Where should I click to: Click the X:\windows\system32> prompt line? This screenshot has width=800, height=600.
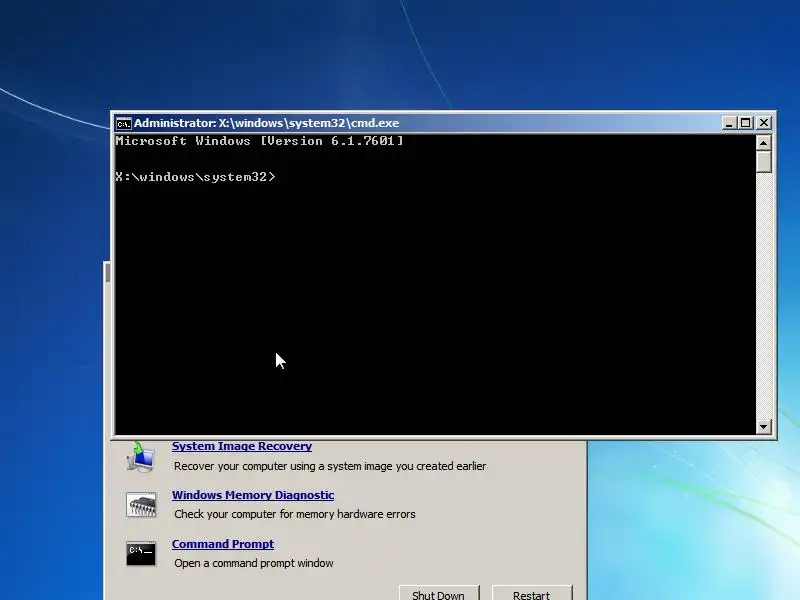pyautogui.click(x=195, y=177)
